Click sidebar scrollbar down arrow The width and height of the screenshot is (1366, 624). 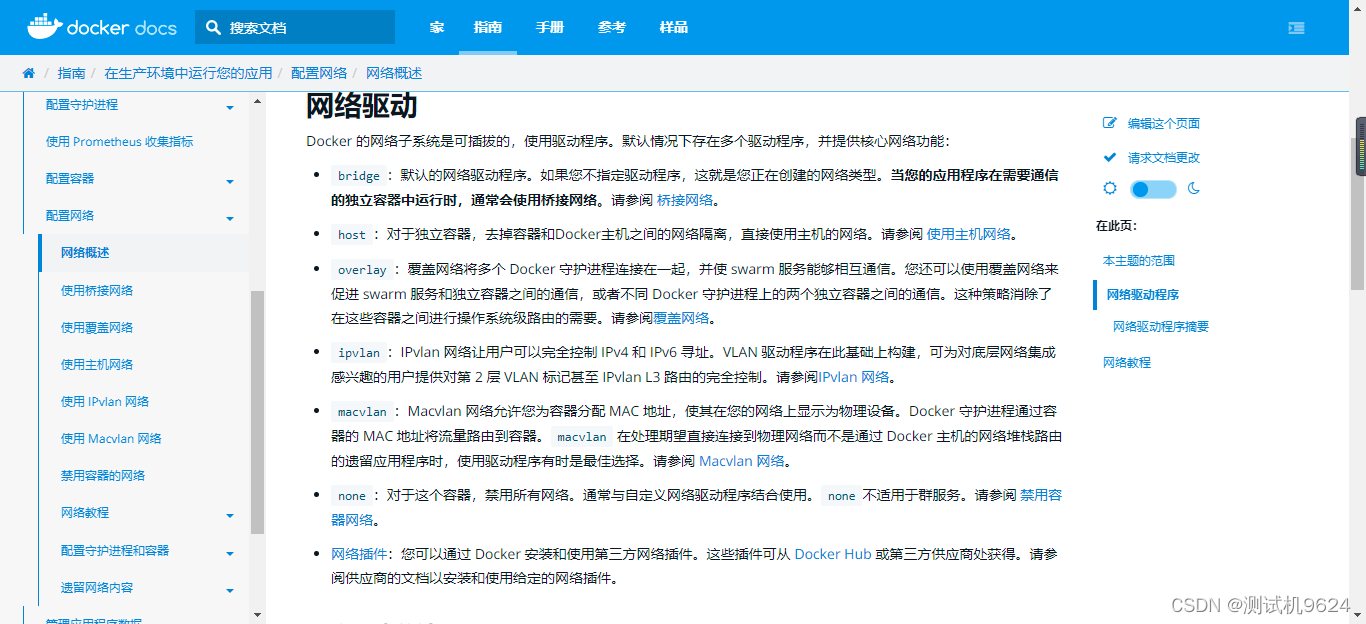tap(257, 615)
